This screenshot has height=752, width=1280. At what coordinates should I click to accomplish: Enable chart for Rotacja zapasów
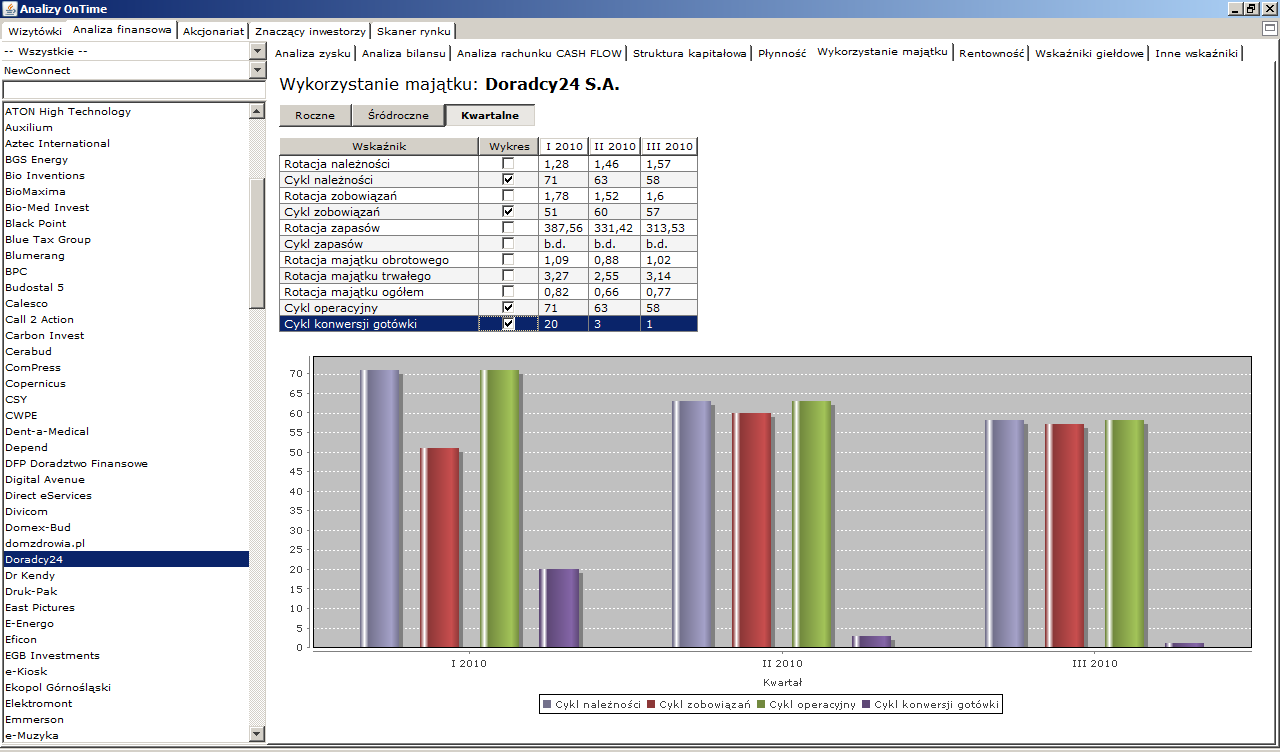(x=508, y=228)
